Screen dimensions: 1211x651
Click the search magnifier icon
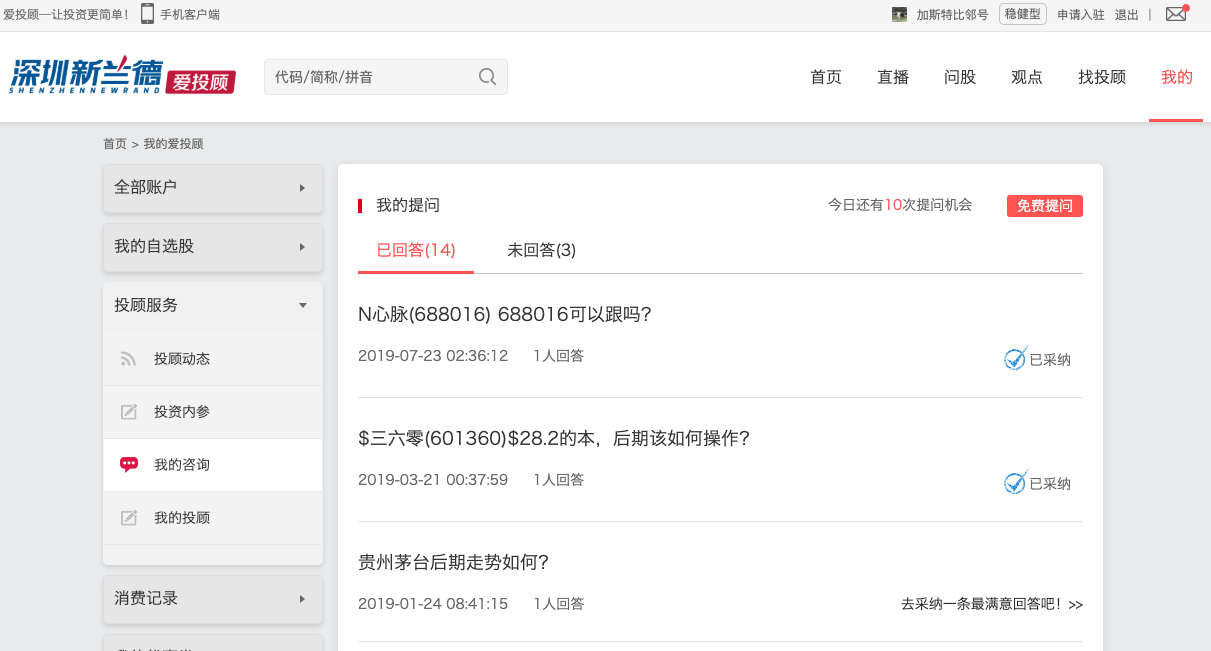click(487, 77)
